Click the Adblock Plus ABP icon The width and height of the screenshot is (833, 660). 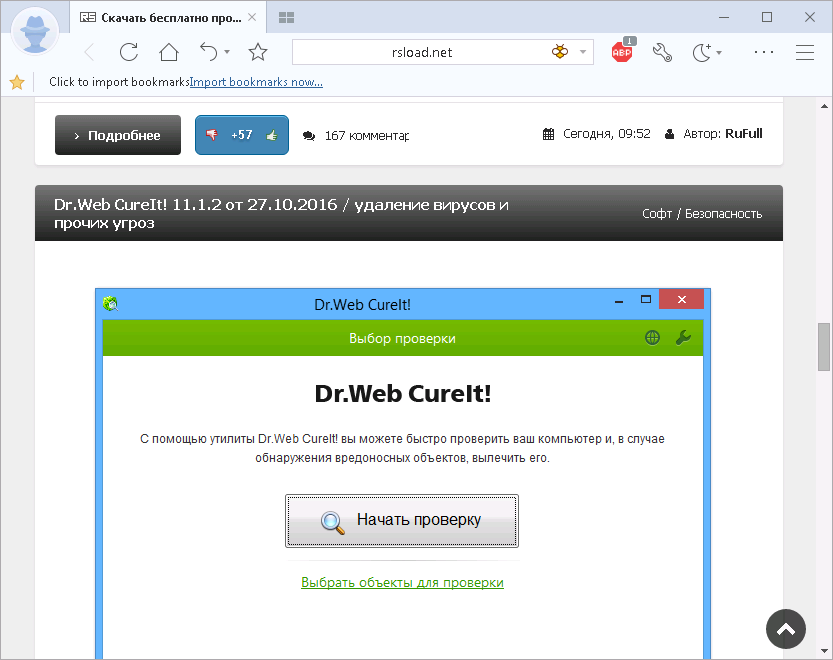pyautogui.click(x=621, y=52)
